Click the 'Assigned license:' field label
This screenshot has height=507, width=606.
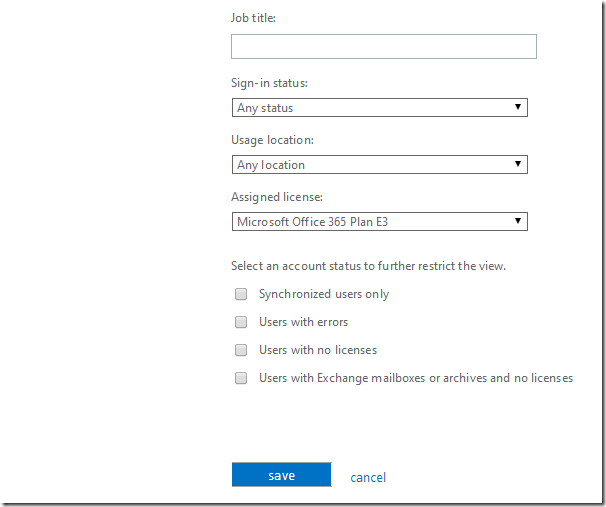pyautogui.click(x=274, y=197)
